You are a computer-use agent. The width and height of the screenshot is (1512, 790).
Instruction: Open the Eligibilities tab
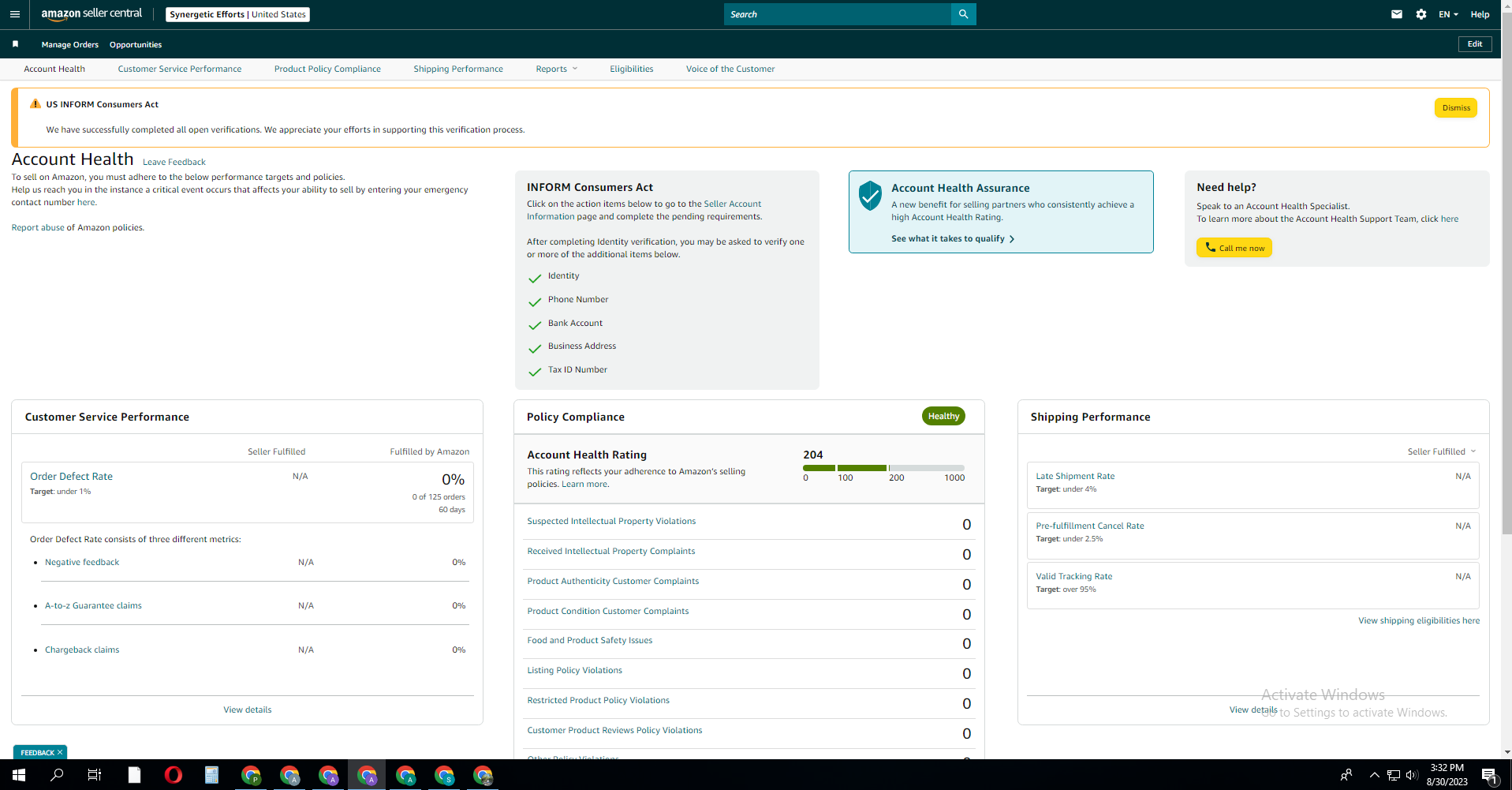pyautogui.click(x=632, y=69)
